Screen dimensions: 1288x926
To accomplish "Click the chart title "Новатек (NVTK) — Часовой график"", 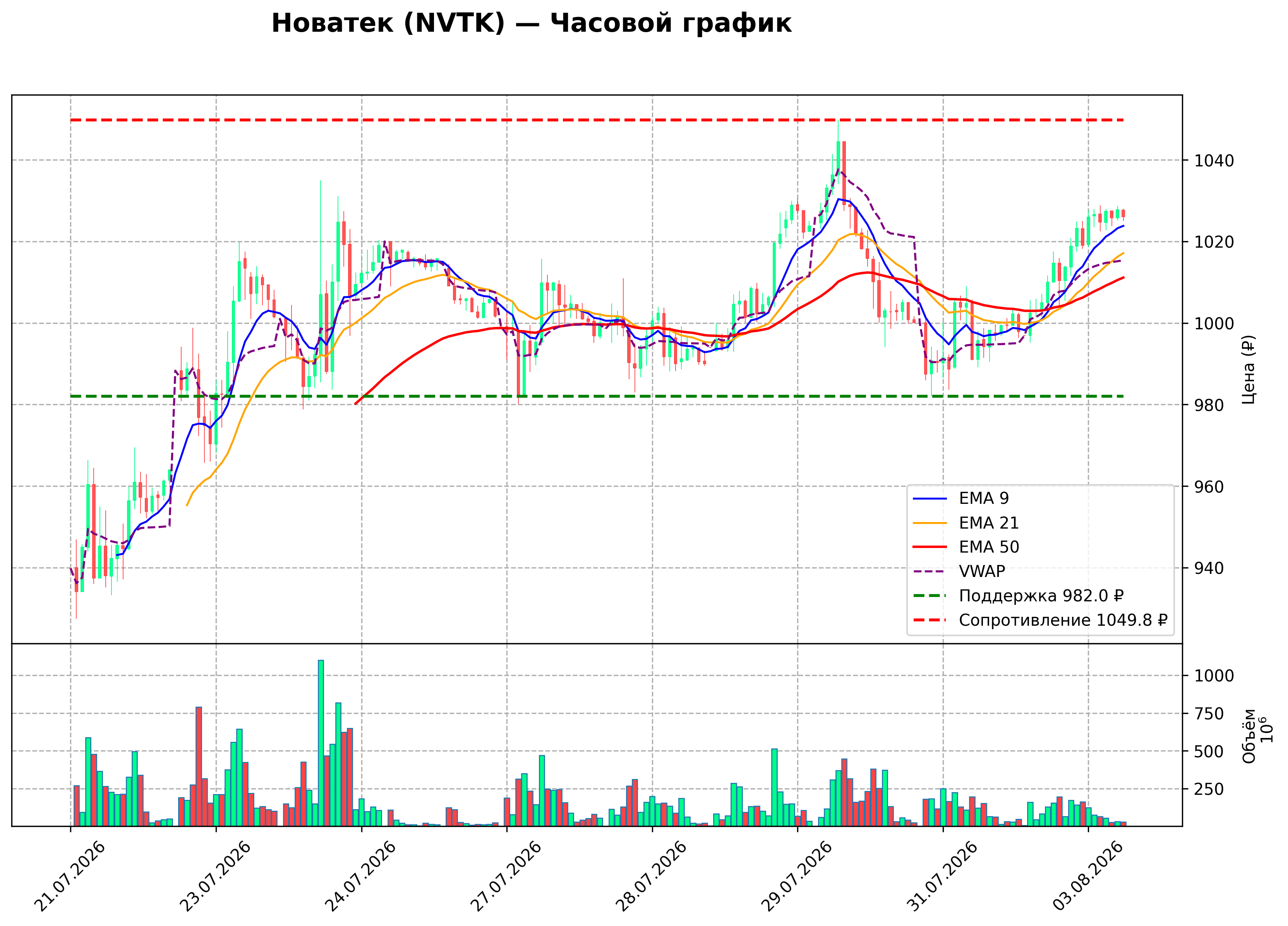I will point(531,24).
